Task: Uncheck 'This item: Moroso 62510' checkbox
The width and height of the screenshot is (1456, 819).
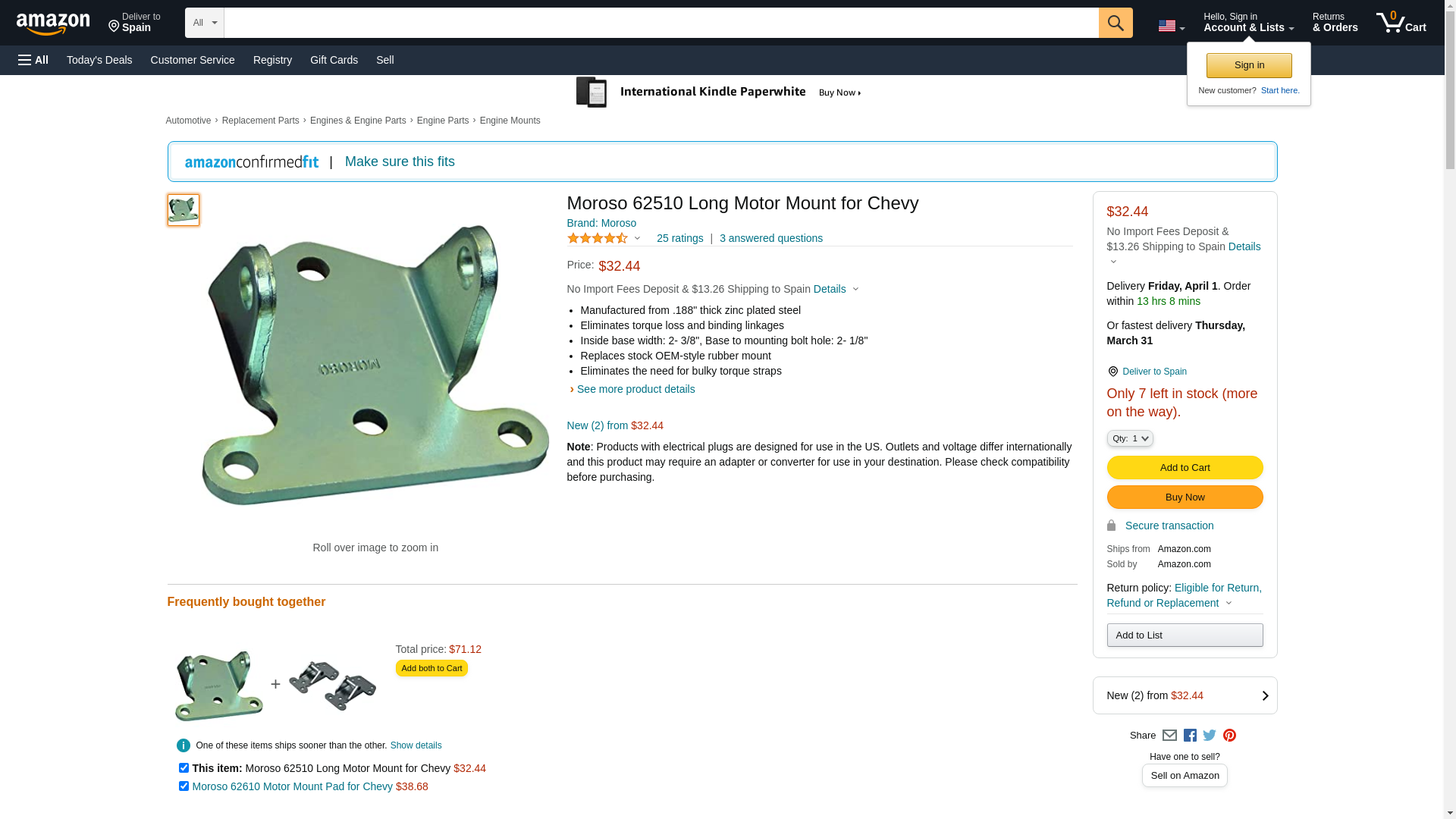Action: [184, 768]
